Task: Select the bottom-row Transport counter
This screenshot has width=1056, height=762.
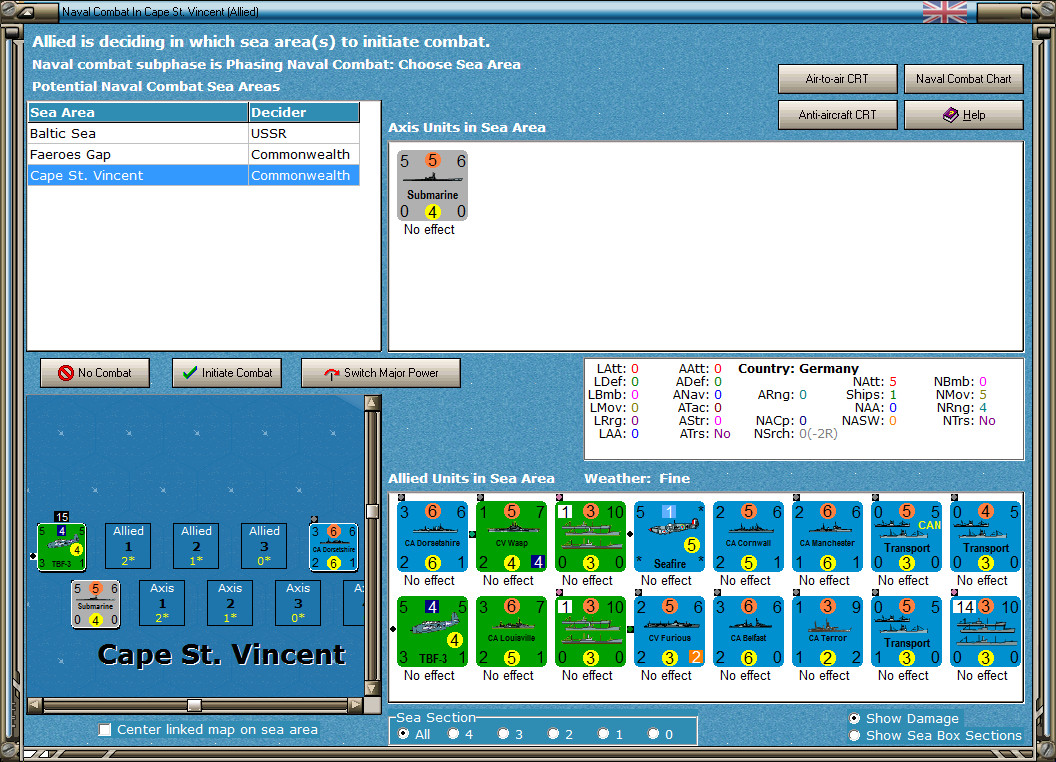Action: click(x=906, y=631)
